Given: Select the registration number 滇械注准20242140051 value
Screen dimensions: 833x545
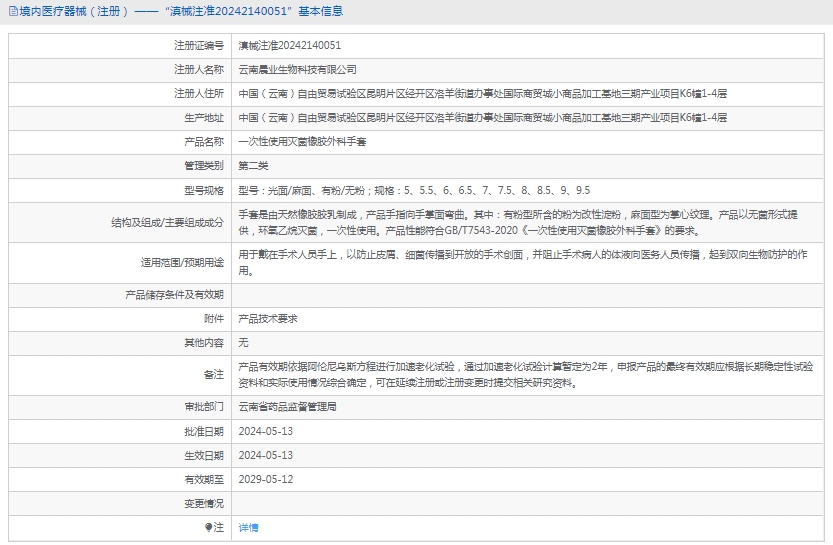Looking at the screenshot, I should click(x=289, y=46).
